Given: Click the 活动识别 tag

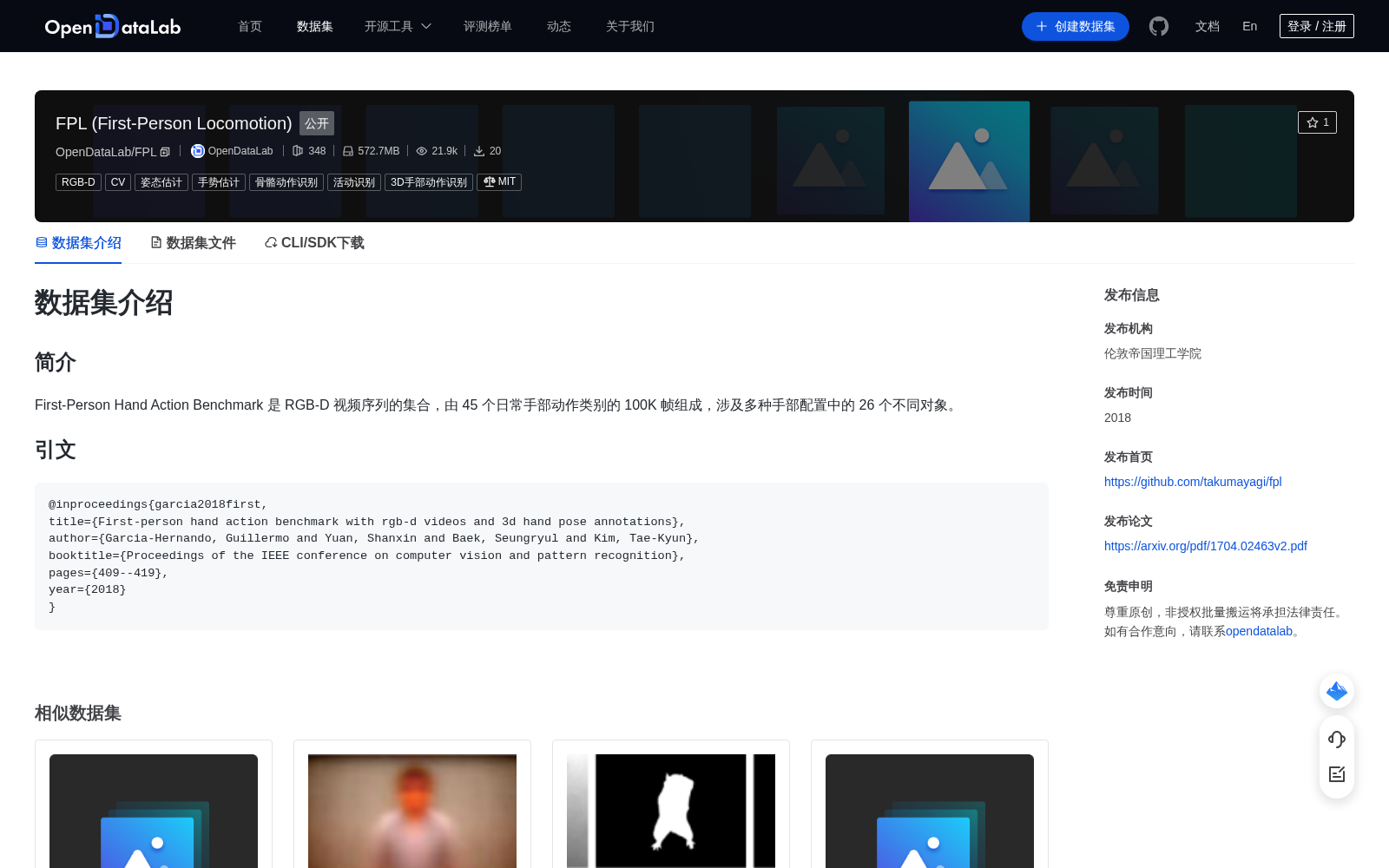Looking at the screenshot, I should click(354, 182).
